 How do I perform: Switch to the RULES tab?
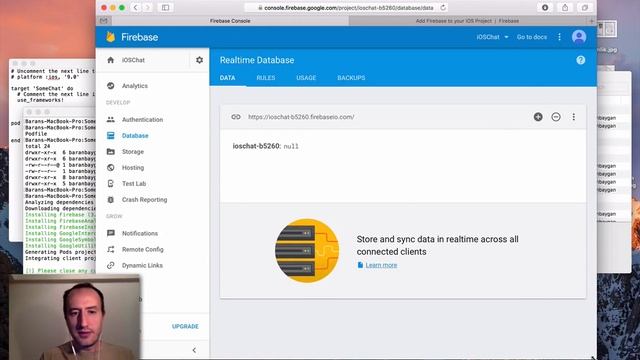coord(266,78)
